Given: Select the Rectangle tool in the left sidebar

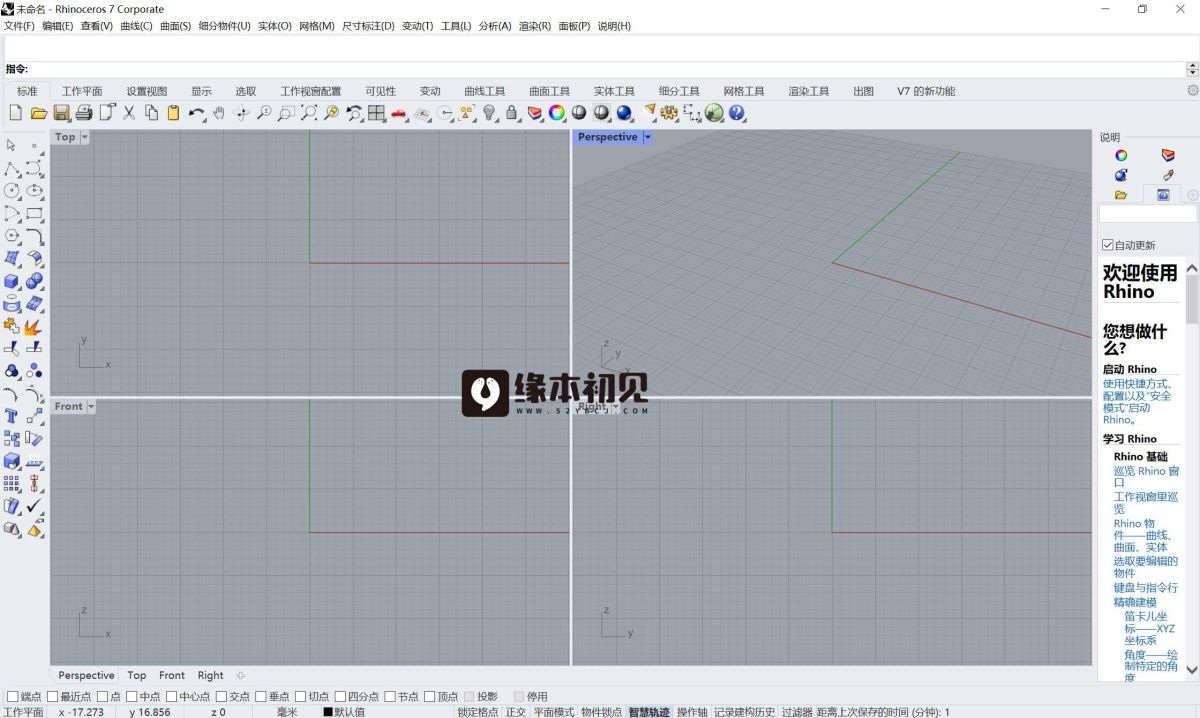Looking at the screenshot, I should click(x=35, y=213).
